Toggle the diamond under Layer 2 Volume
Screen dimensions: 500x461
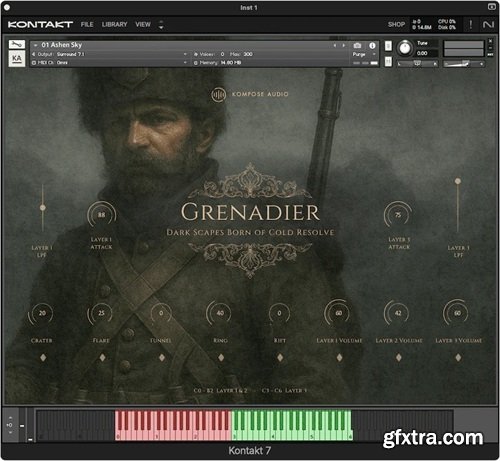tap(398, 358)
